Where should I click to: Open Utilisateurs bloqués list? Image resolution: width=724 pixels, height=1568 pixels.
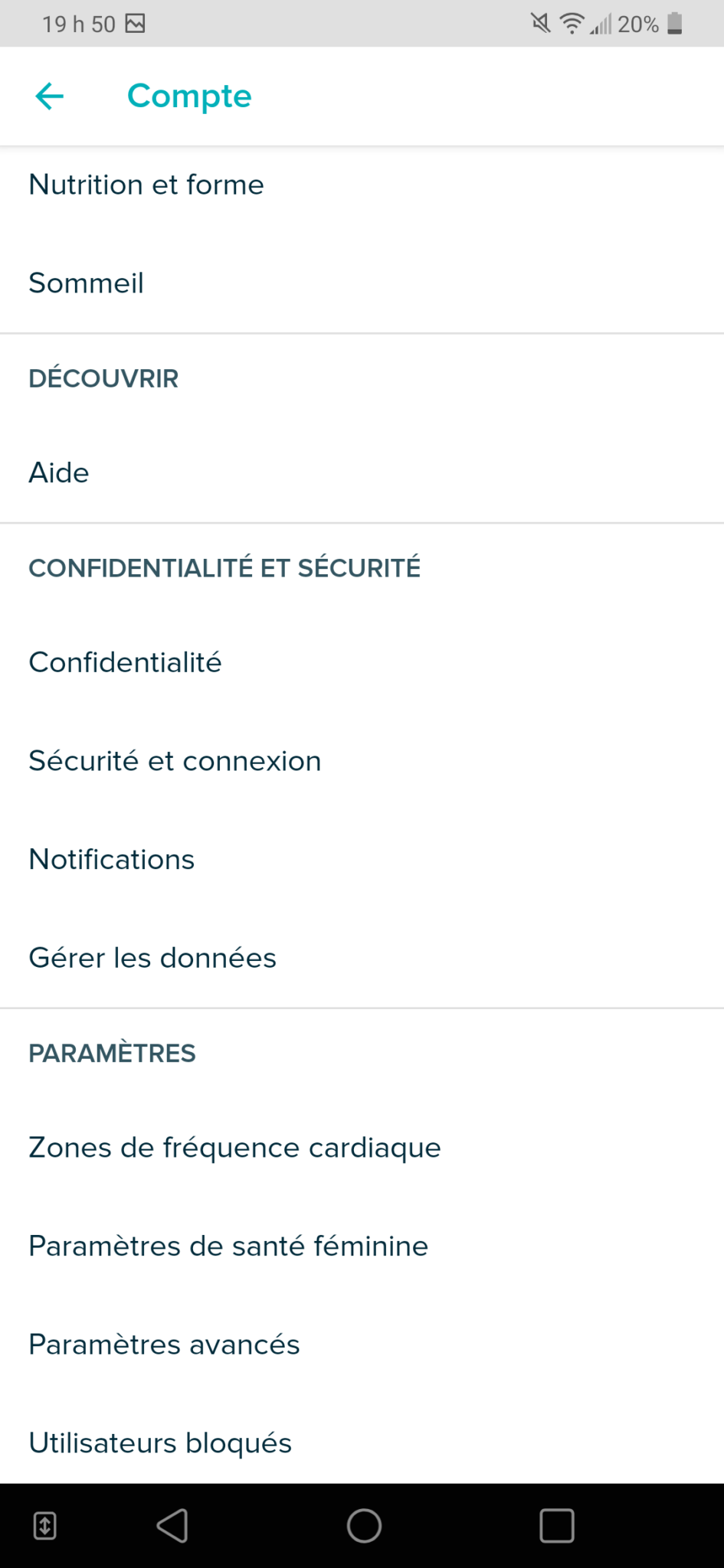tap(160, 1443)
